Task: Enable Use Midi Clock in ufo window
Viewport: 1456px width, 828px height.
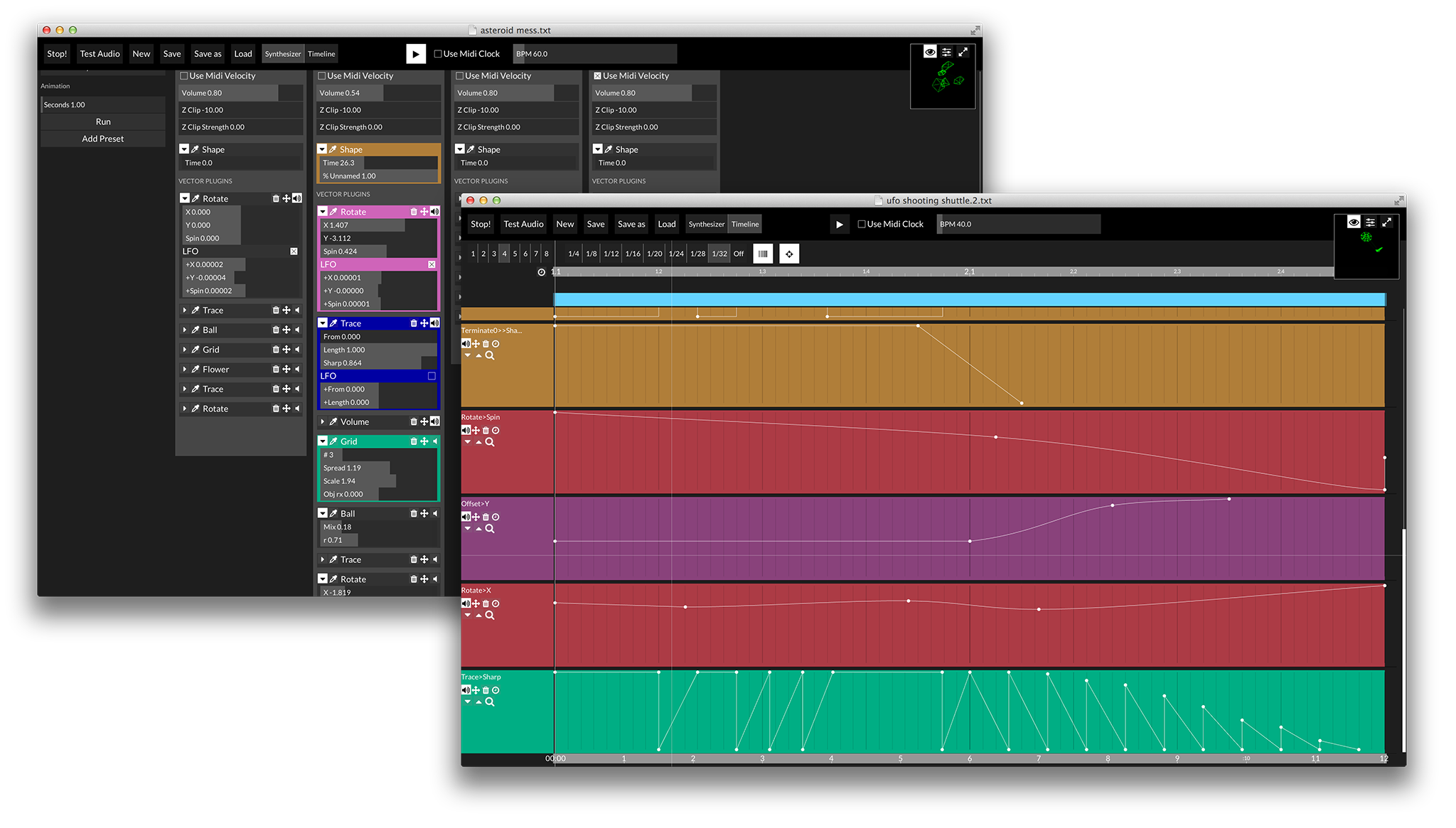Action: click(862, 225)
